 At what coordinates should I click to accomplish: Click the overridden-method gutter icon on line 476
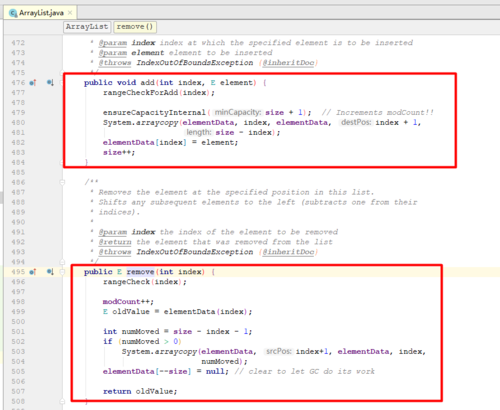50,83
